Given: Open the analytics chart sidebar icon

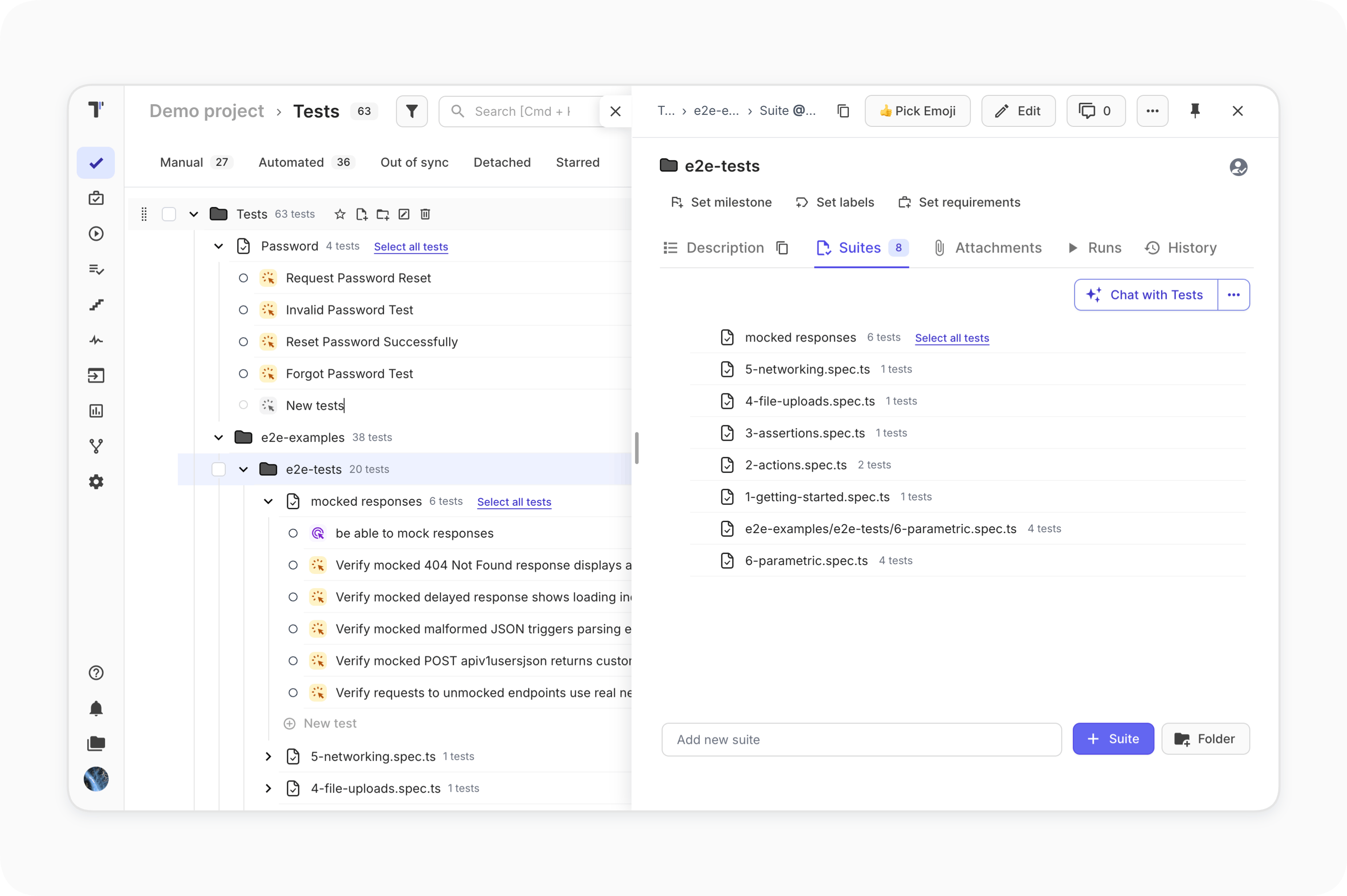Looking at the screenshot, I should pyautogui.click(x=96, y=411).
